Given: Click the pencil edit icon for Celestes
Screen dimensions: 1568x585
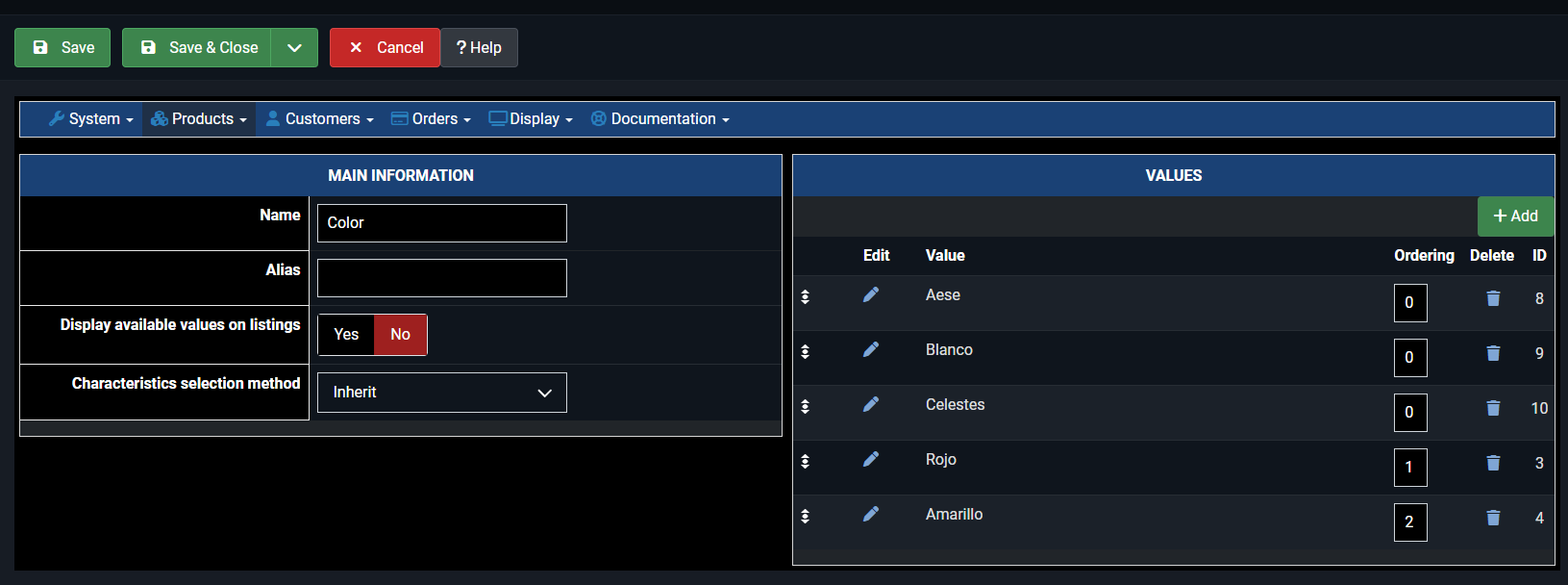Looking at the screenshot, I should [x=871, y=405].
